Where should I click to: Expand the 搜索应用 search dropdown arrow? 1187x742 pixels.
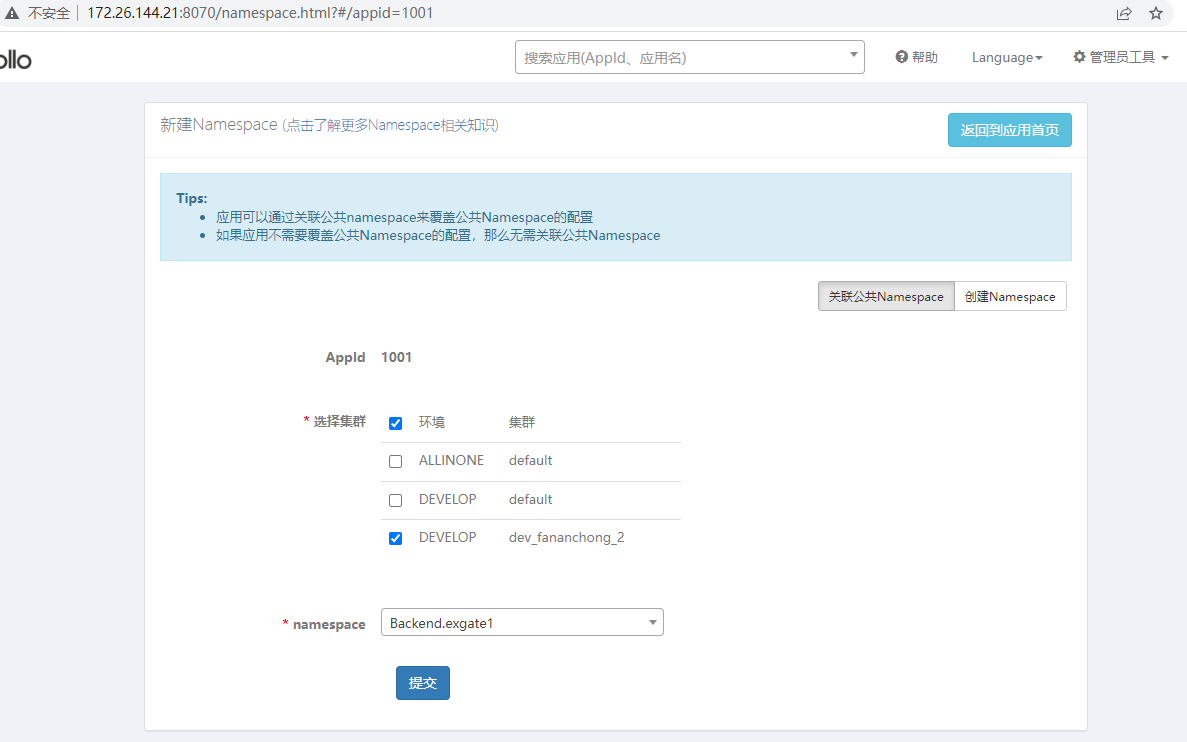[851, 56]
